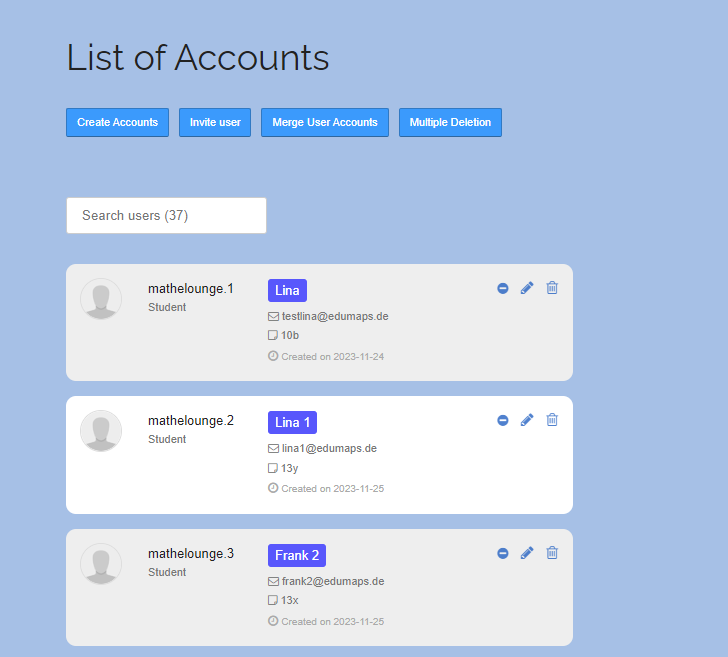Start Multiple Deletion mode

click(x=450, y=122)
